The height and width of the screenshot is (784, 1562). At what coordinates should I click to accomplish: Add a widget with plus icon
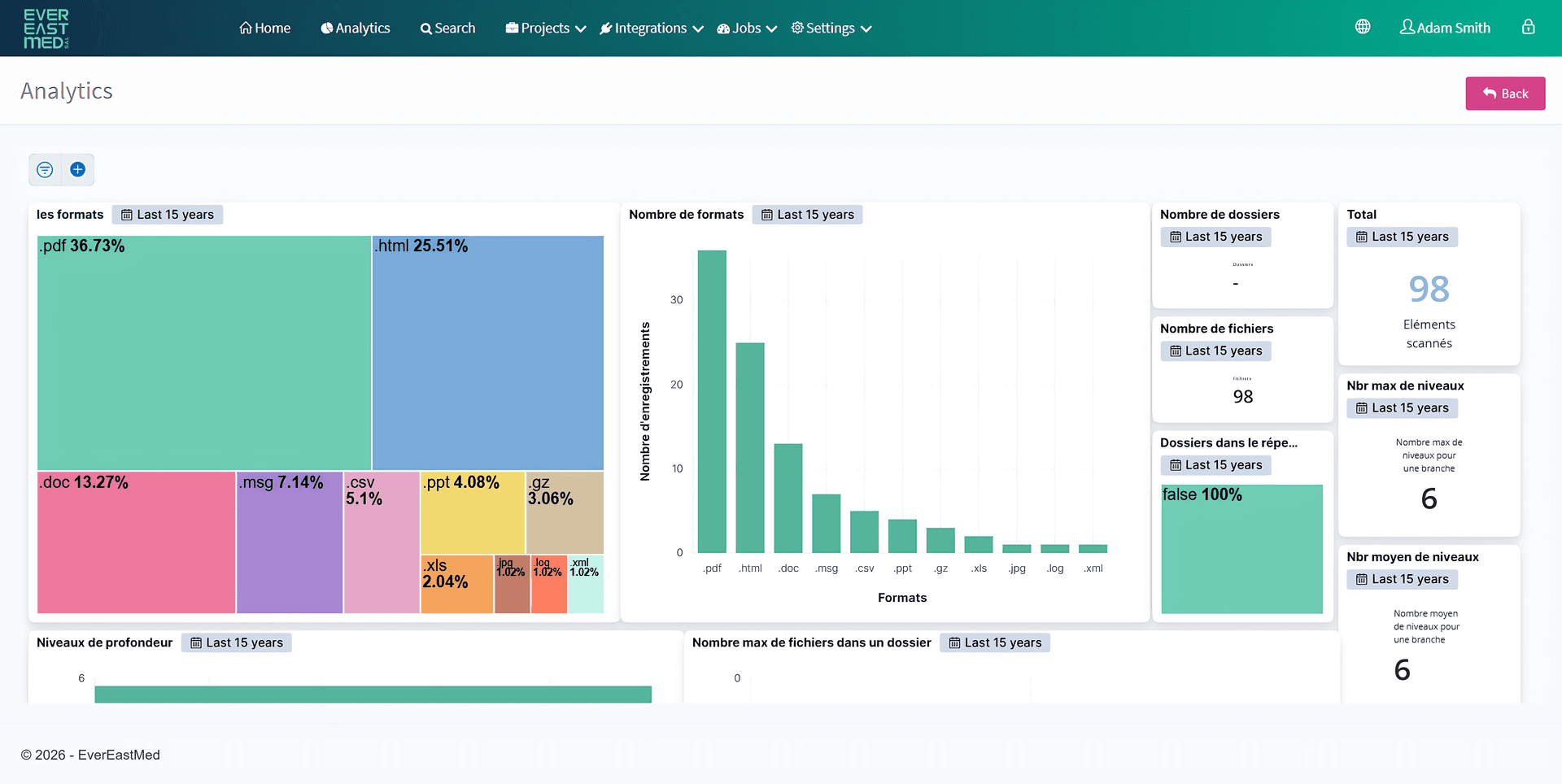coord(78,169)
